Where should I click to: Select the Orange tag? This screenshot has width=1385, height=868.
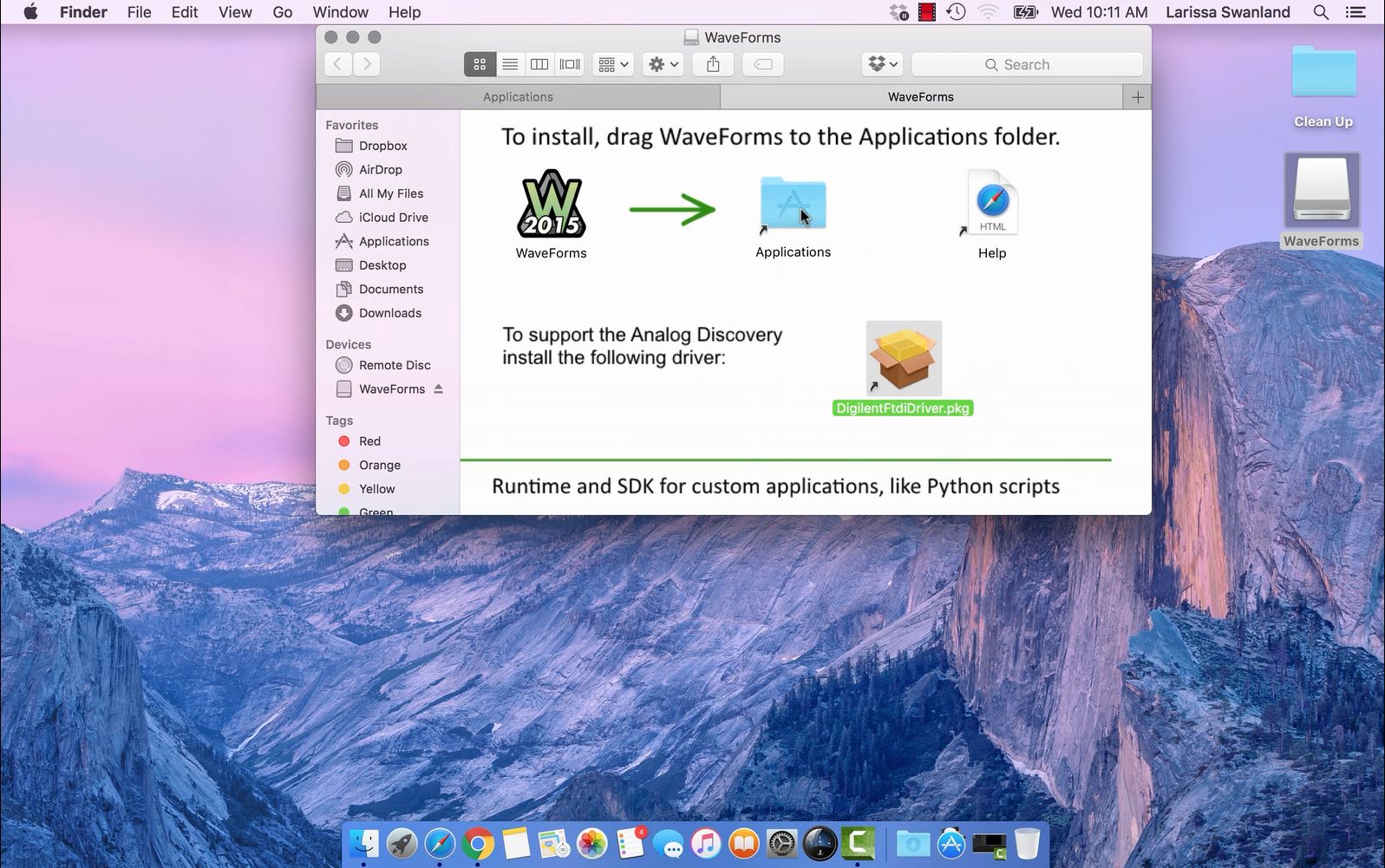(380, 465)
